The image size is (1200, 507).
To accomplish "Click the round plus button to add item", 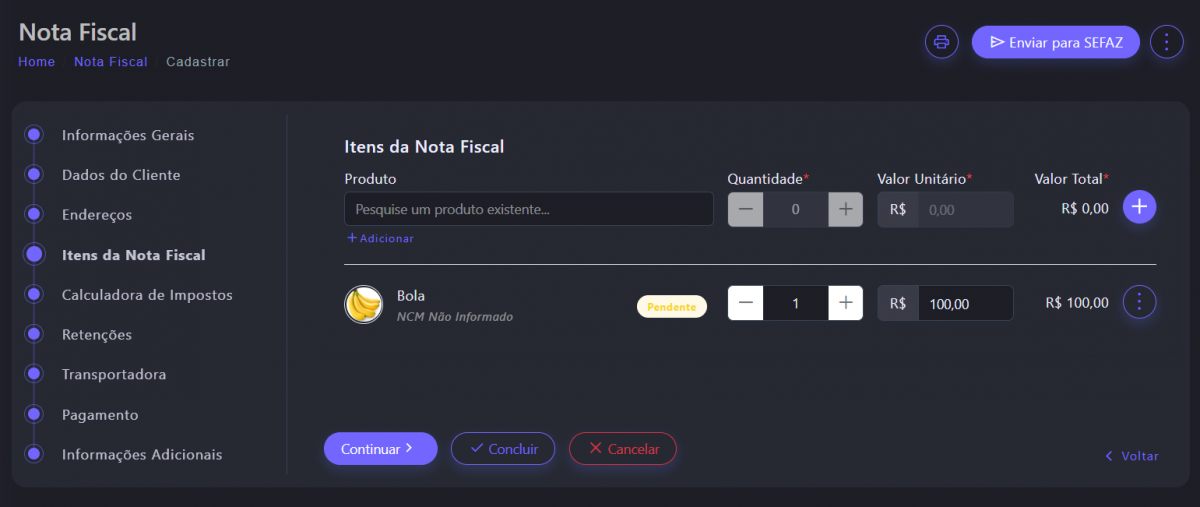I will pyautogui.click(x=1139, y=207).
